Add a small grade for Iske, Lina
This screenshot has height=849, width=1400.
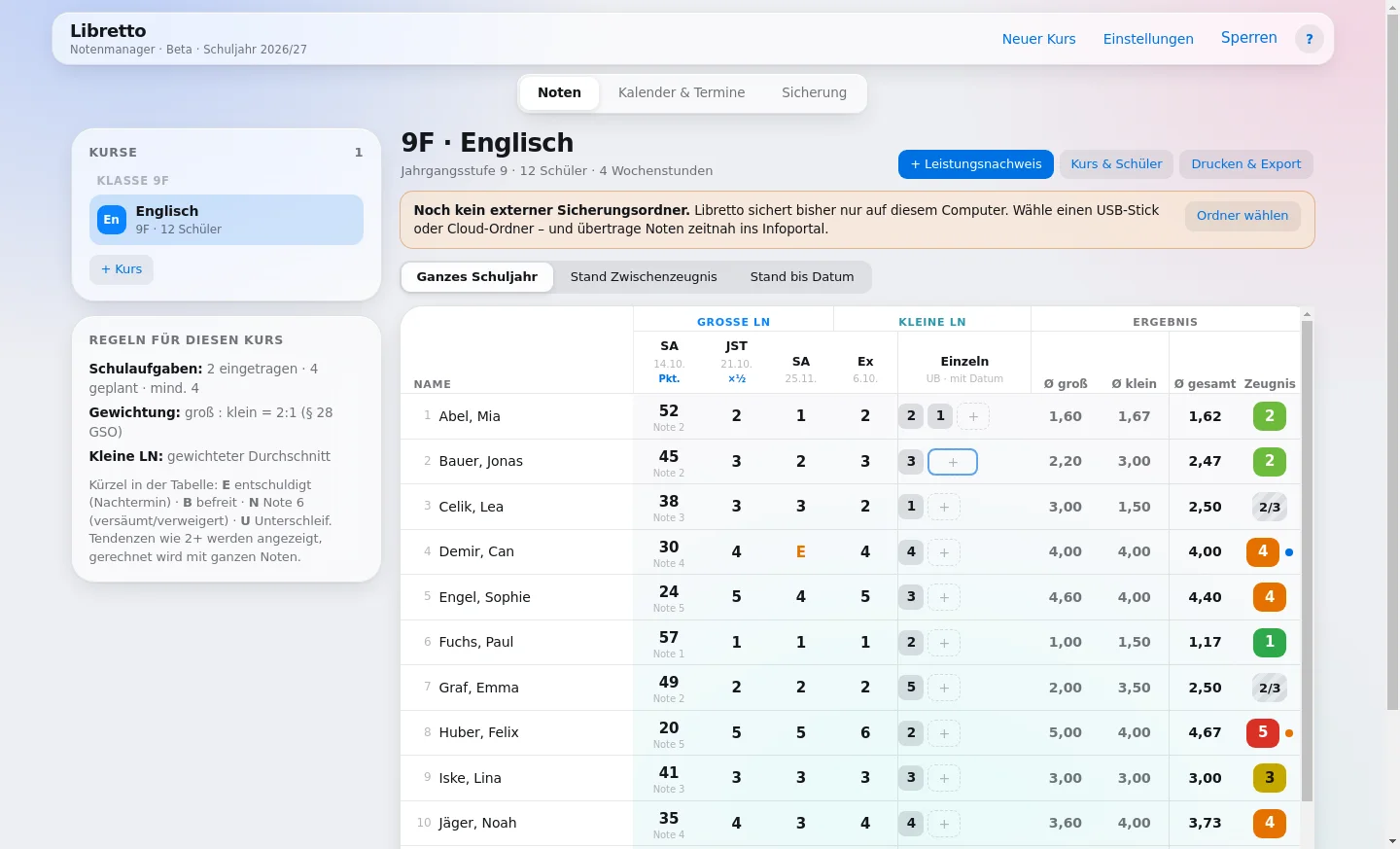click(x=944, y=778)
